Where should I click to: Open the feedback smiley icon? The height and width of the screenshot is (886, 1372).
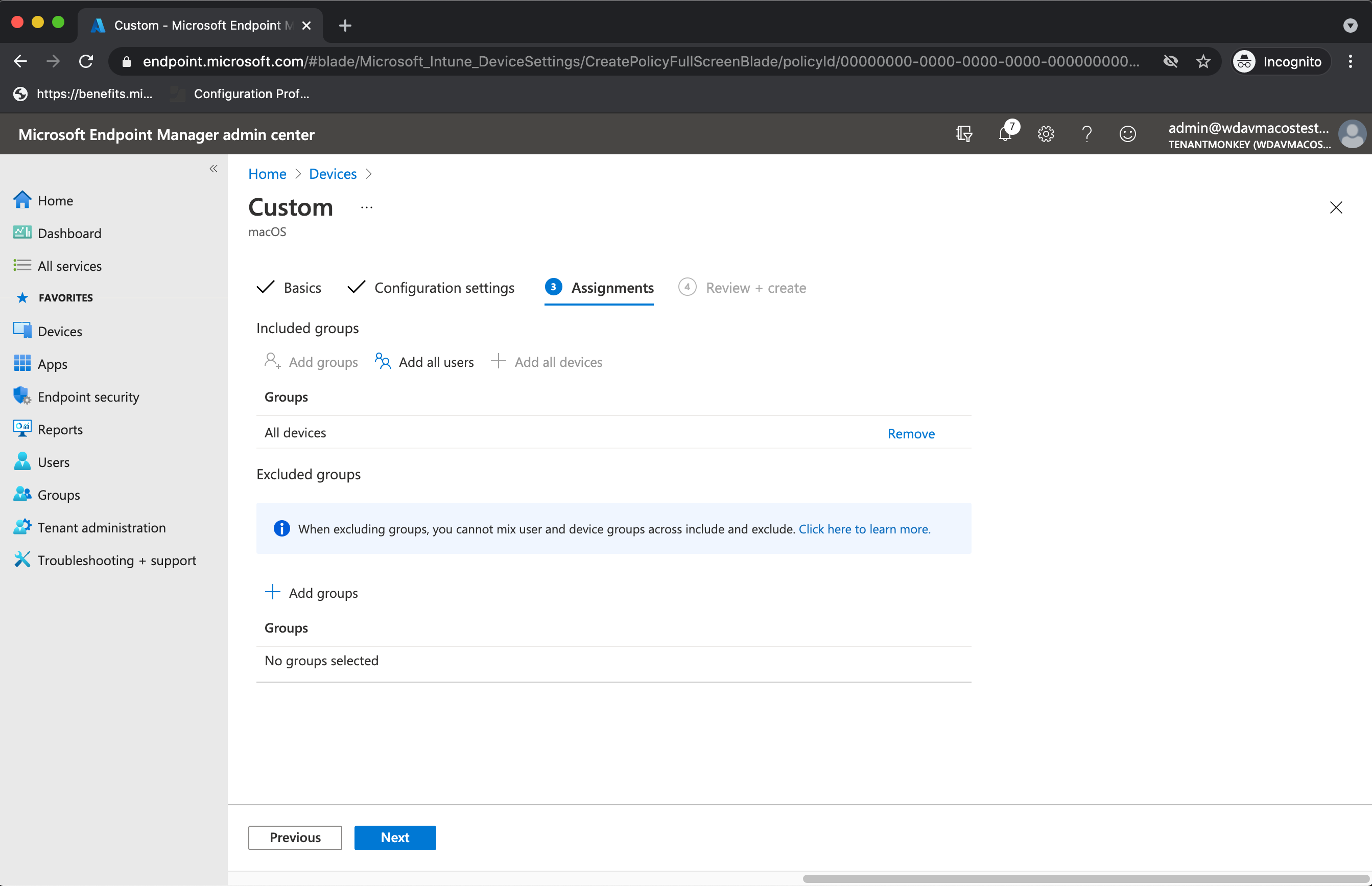point(1128,134)
